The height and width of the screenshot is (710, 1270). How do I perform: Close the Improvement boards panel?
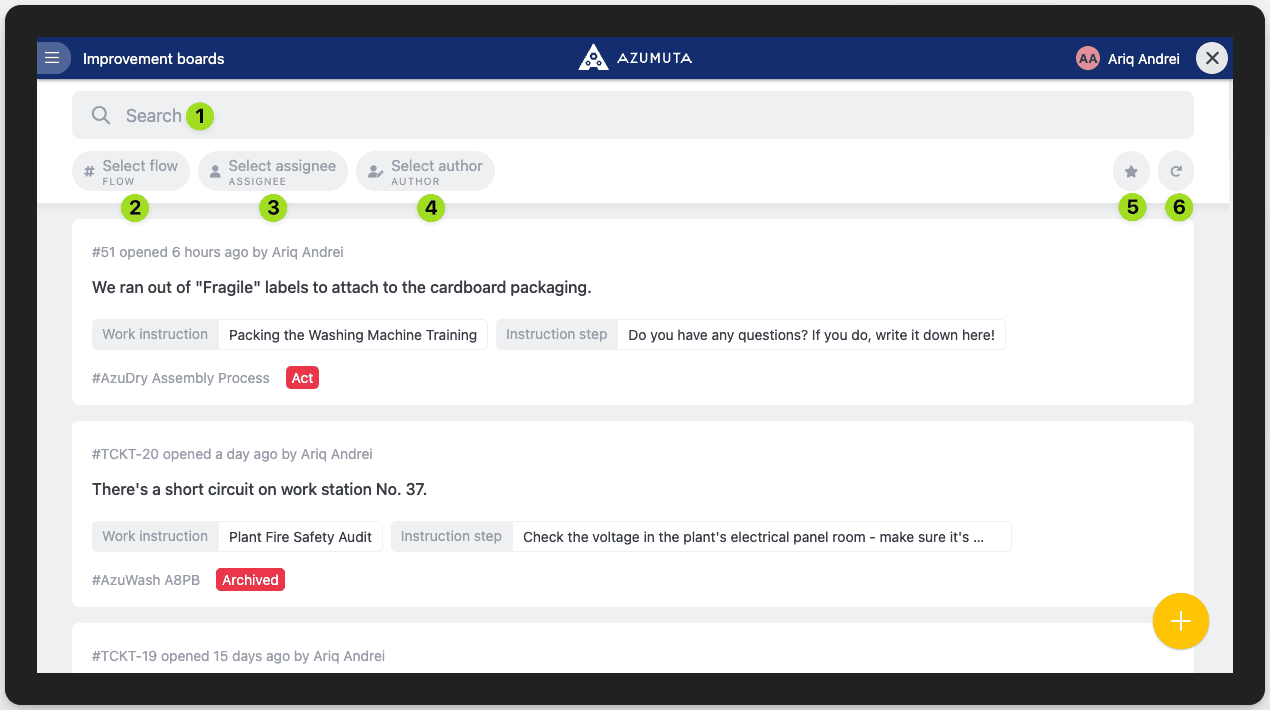tap(1212, 58)
